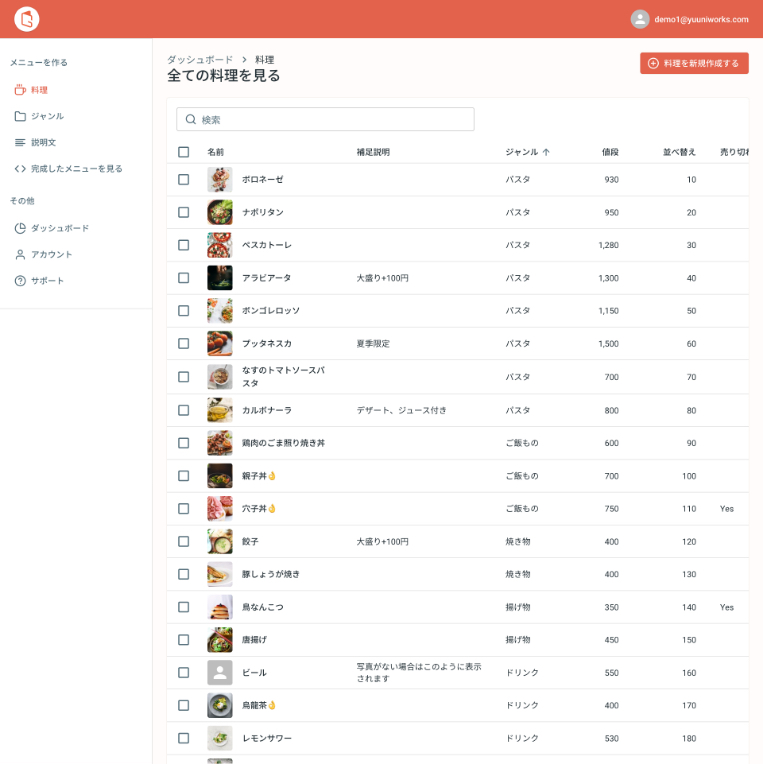Tick the checkbox for ビール
The height and width of the screenshot is (764, 763).
click(184, 672)
